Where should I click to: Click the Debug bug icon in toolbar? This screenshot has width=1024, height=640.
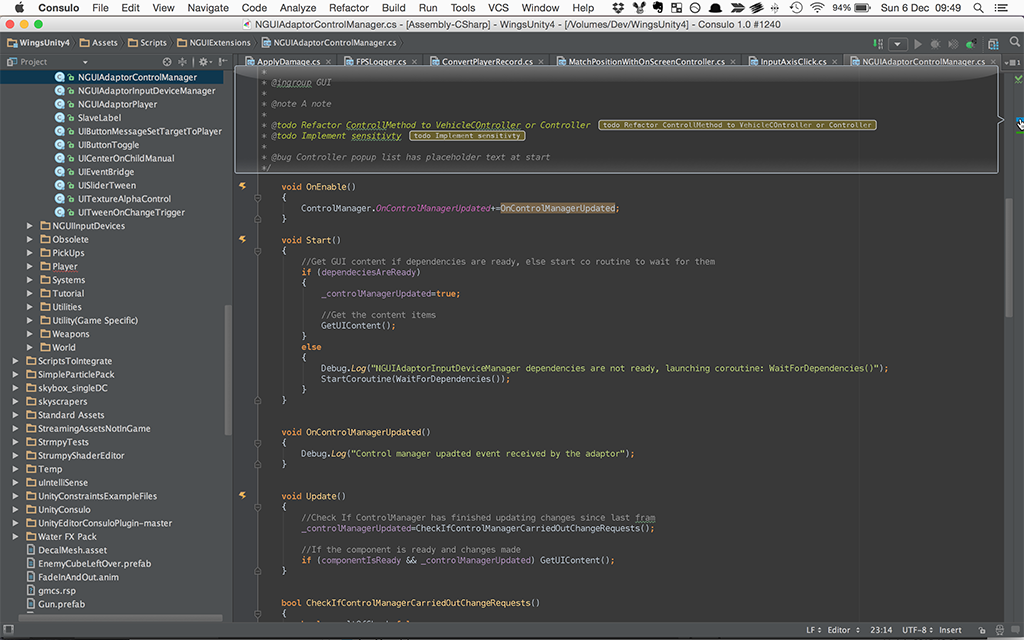[x=935, y=44]
